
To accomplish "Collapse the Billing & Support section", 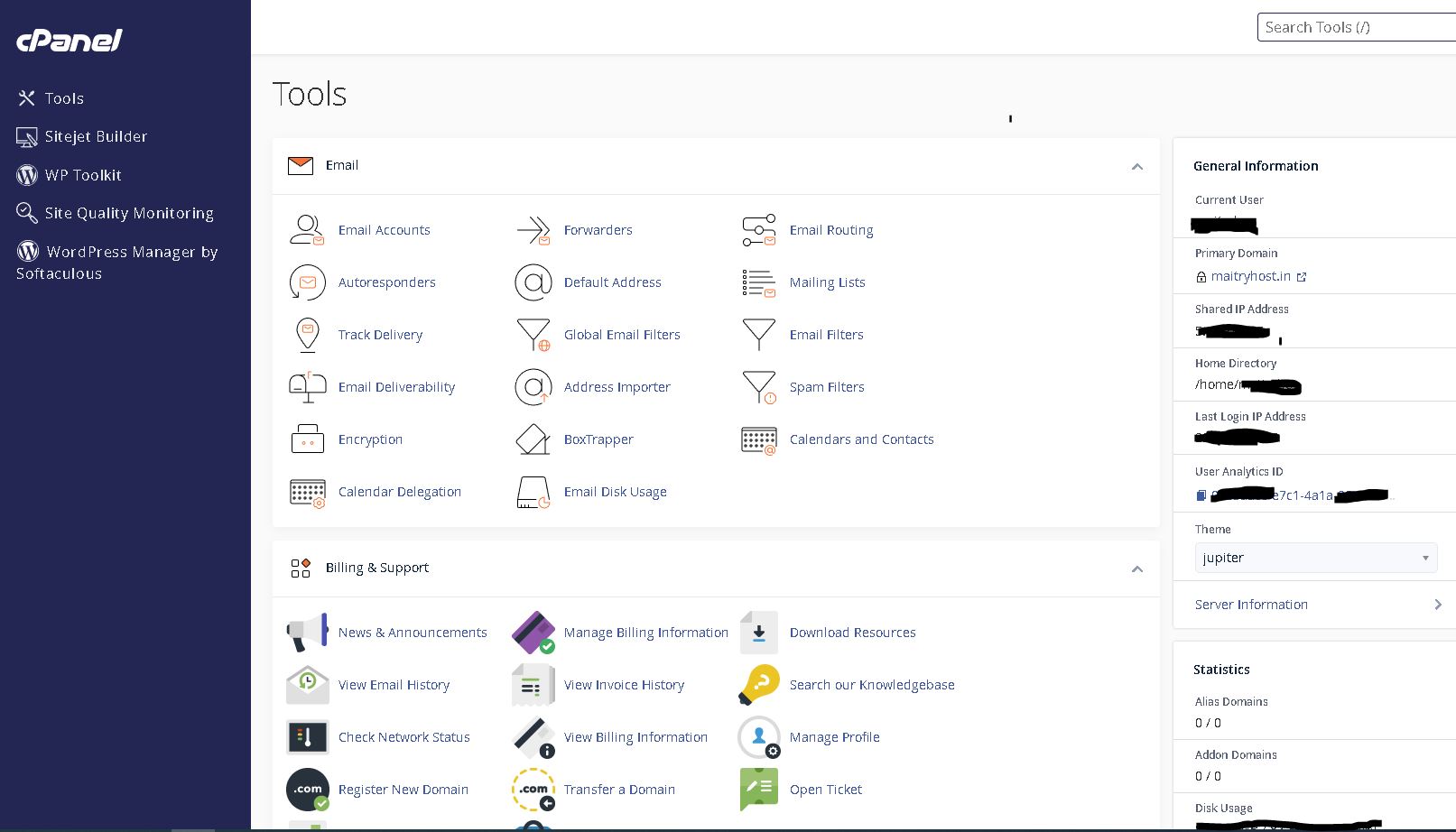I will click(x=1136, y=569).
